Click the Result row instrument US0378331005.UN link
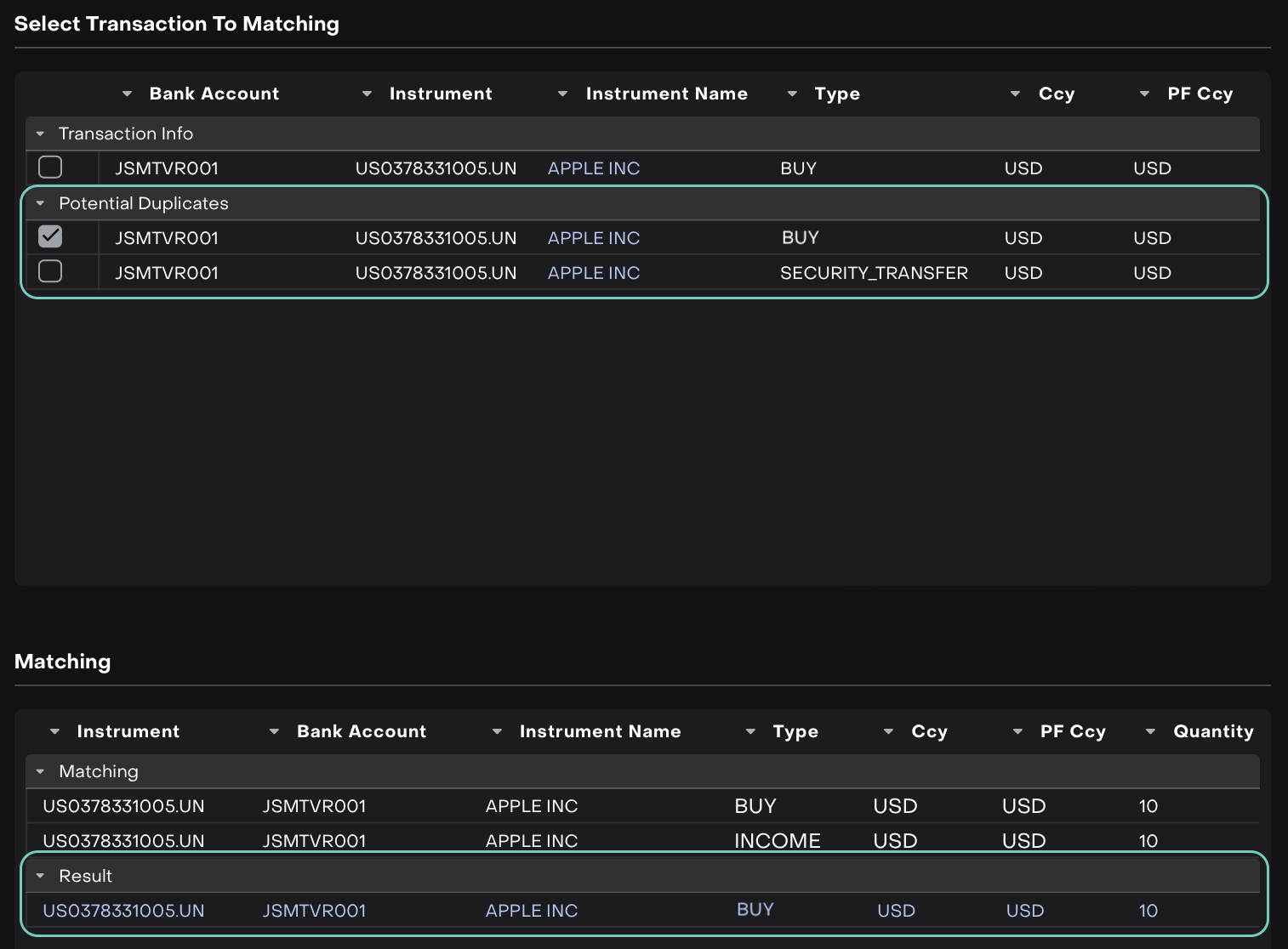The image size is (1288, 949). (123, 911)
